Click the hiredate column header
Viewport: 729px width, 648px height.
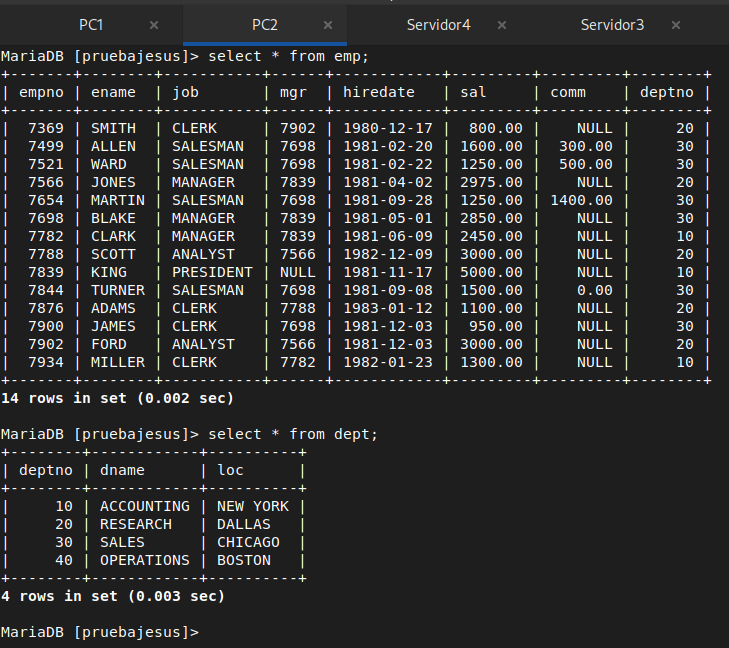pos(378,93)
